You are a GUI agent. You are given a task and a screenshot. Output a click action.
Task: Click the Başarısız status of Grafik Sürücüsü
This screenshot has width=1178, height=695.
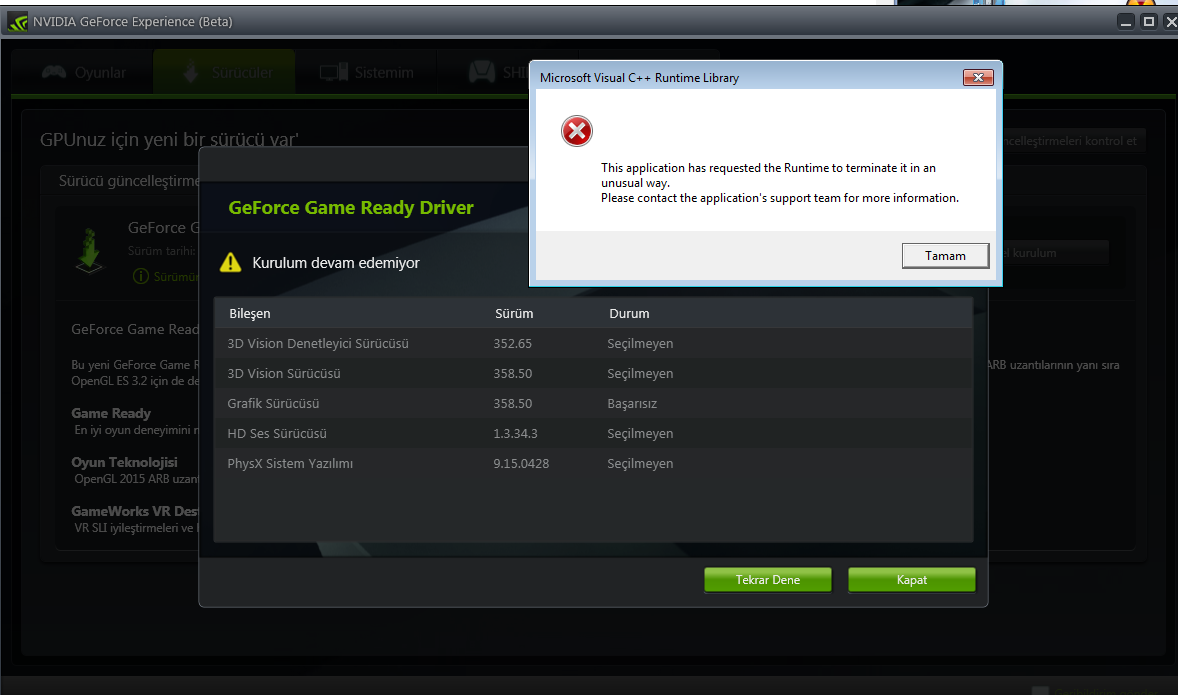(x=632, y=403)
